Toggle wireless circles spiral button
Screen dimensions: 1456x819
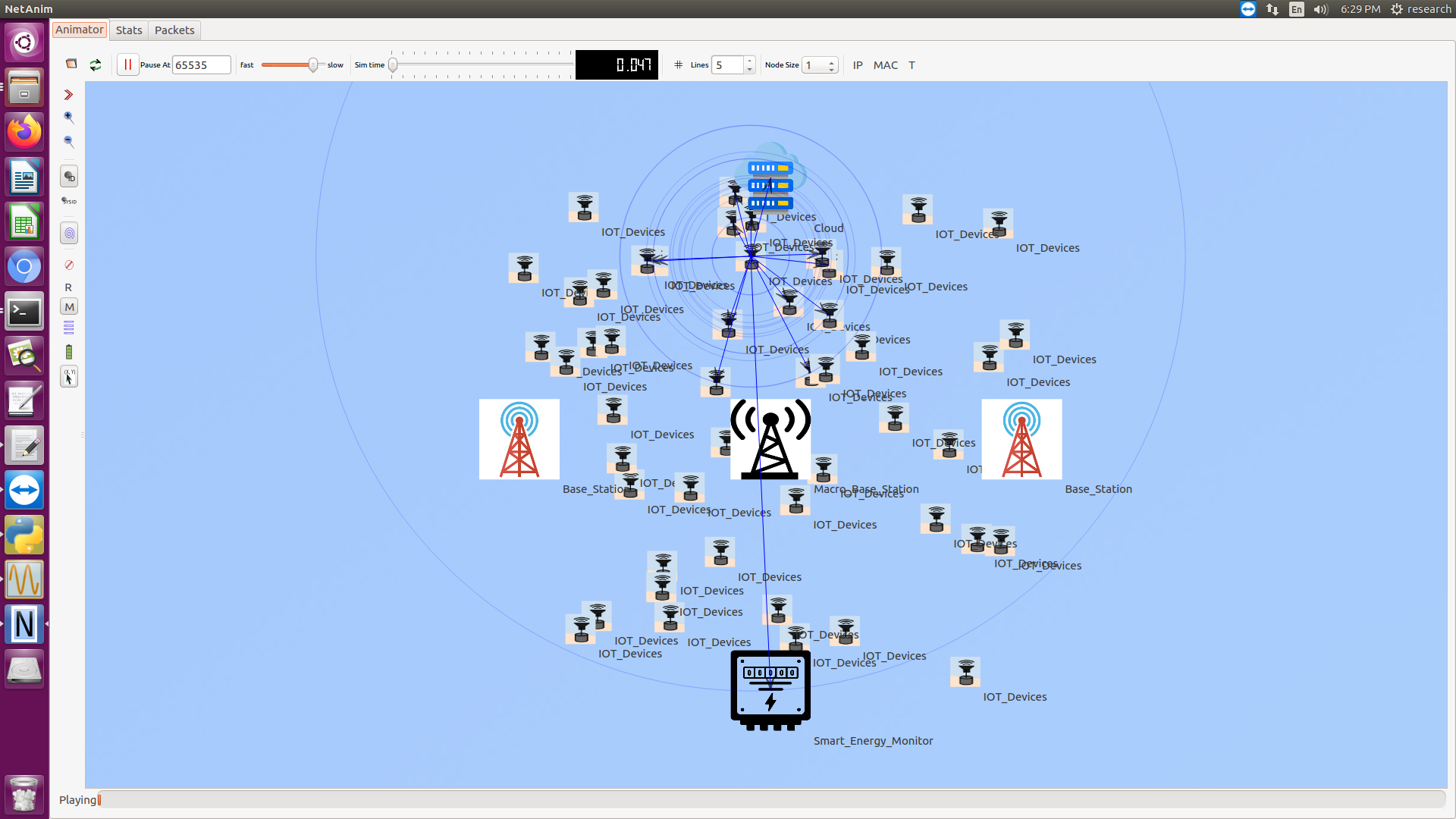point(69,234)
